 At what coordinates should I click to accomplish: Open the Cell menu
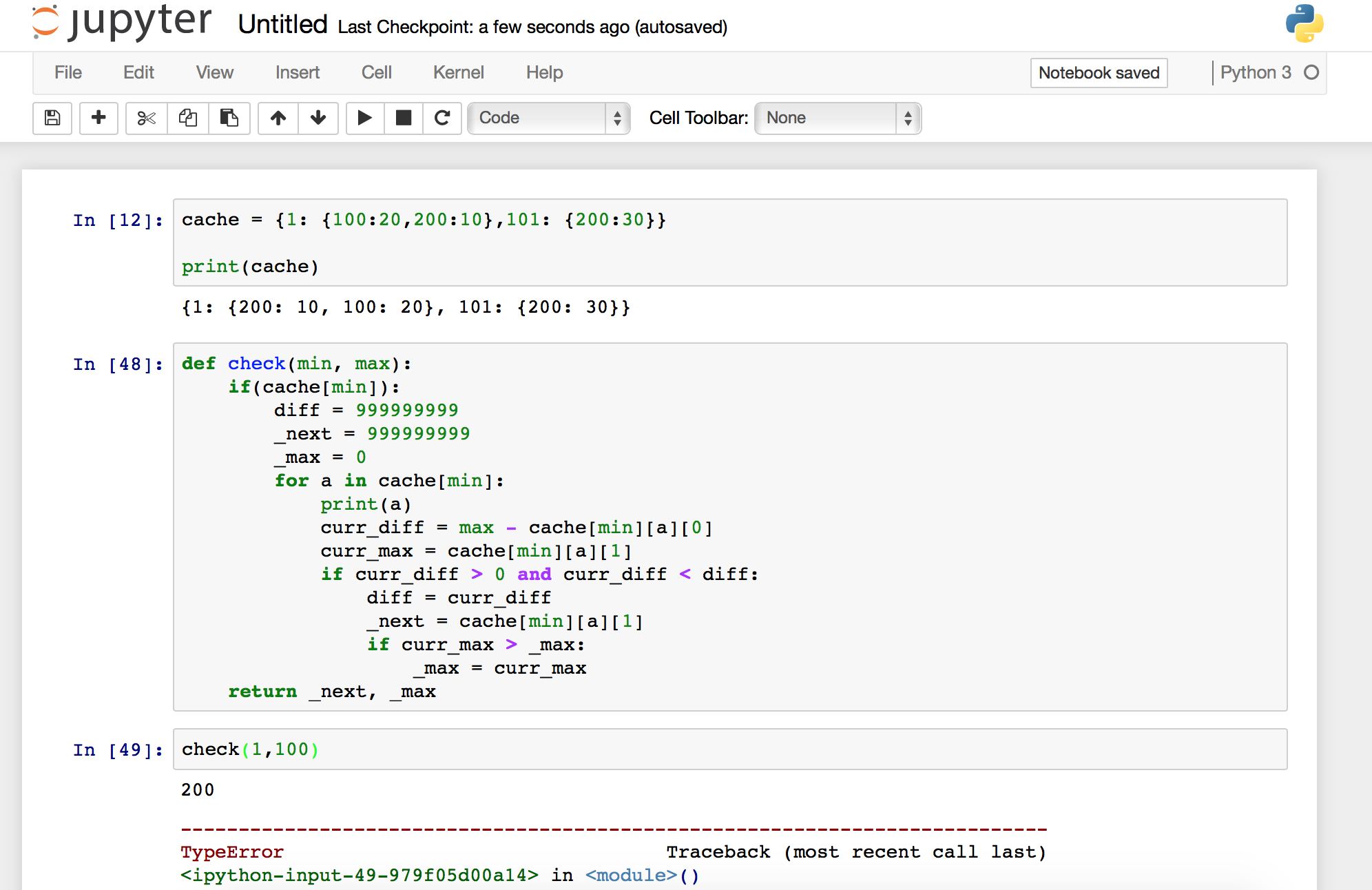[377, 72]
